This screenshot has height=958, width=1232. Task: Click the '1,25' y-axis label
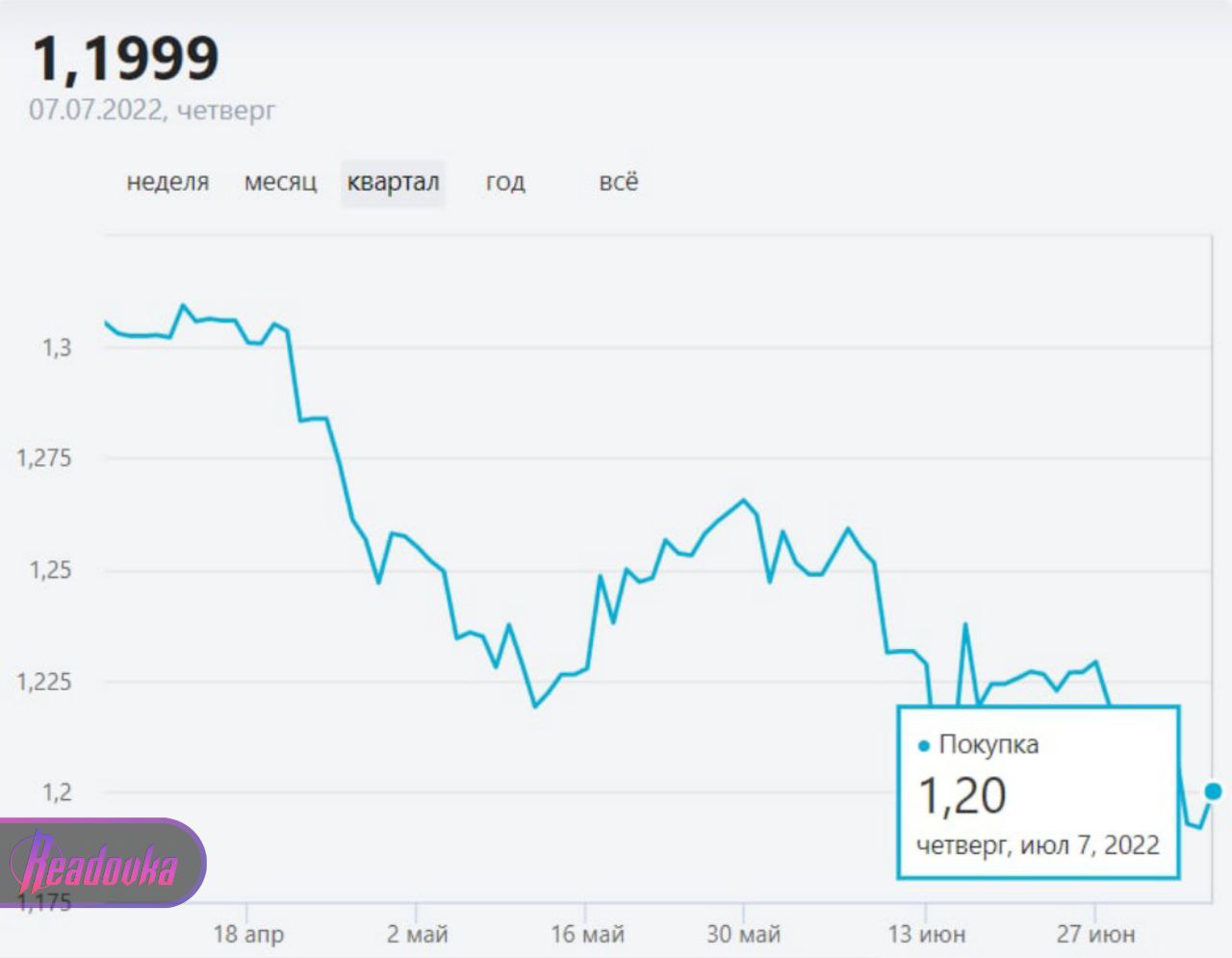point(50,570)
